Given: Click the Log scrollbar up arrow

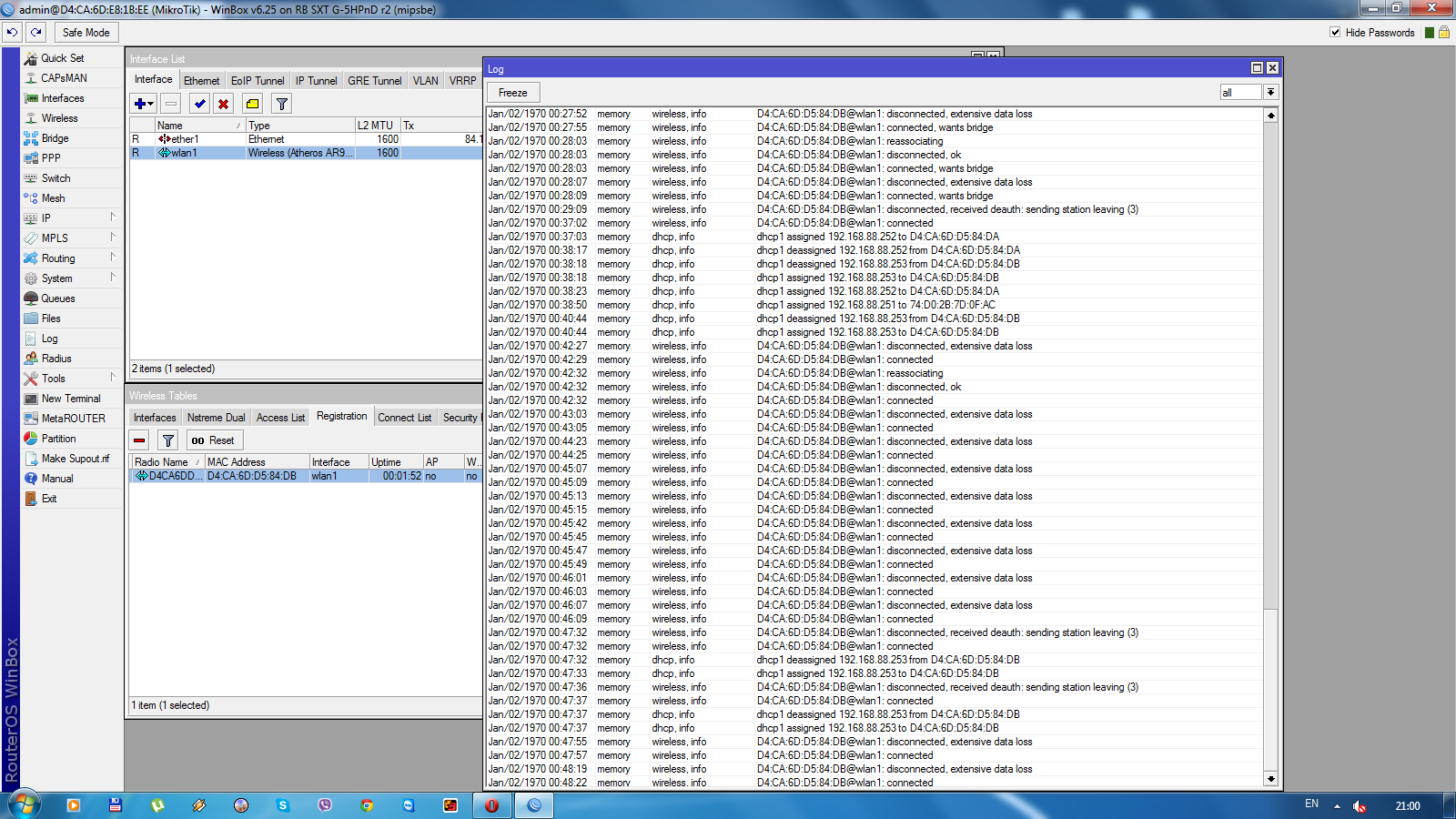Looking at the screenshot, I should (x=1270, y=116).
